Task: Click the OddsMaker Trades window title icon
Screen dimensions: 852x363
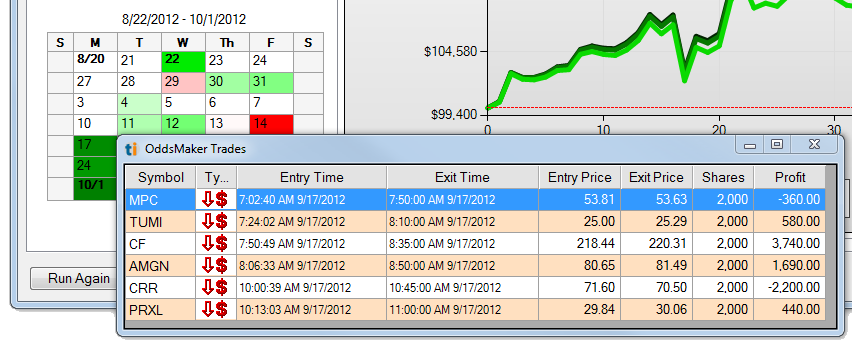Action: [131, 149]
